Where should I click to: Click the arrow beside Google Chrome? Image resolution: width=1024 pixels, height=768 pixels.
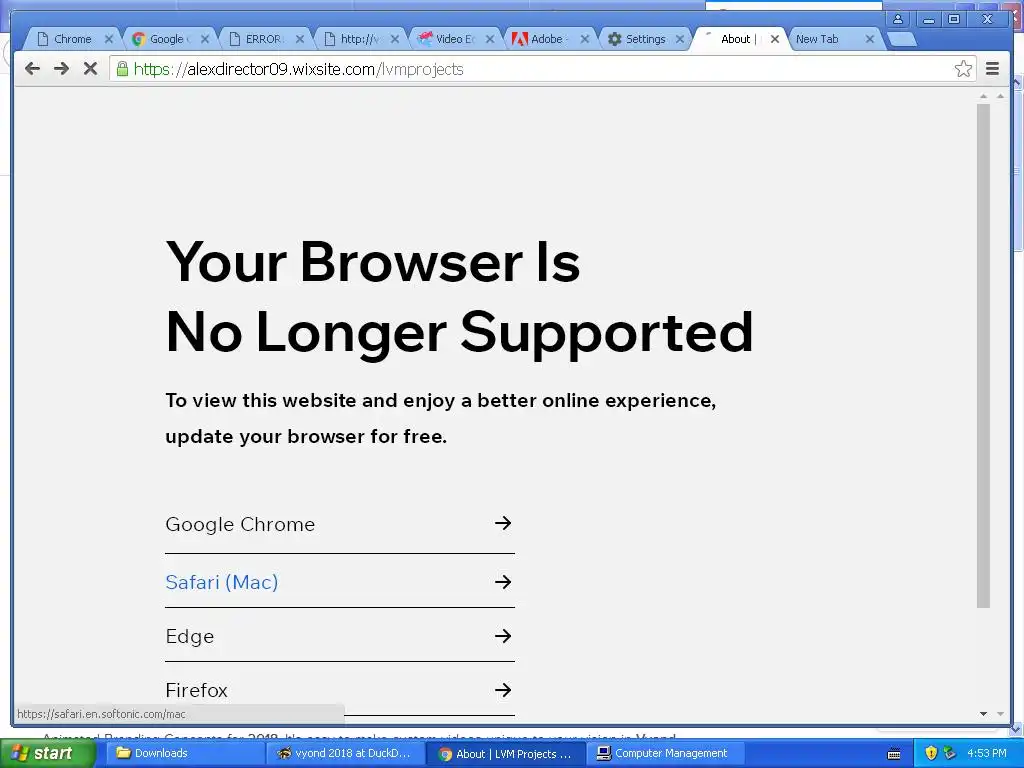click(503, 523)
